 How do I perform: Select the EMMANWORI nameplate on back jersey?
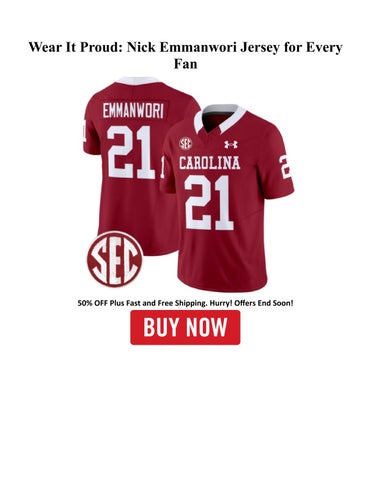coord(133,111)
